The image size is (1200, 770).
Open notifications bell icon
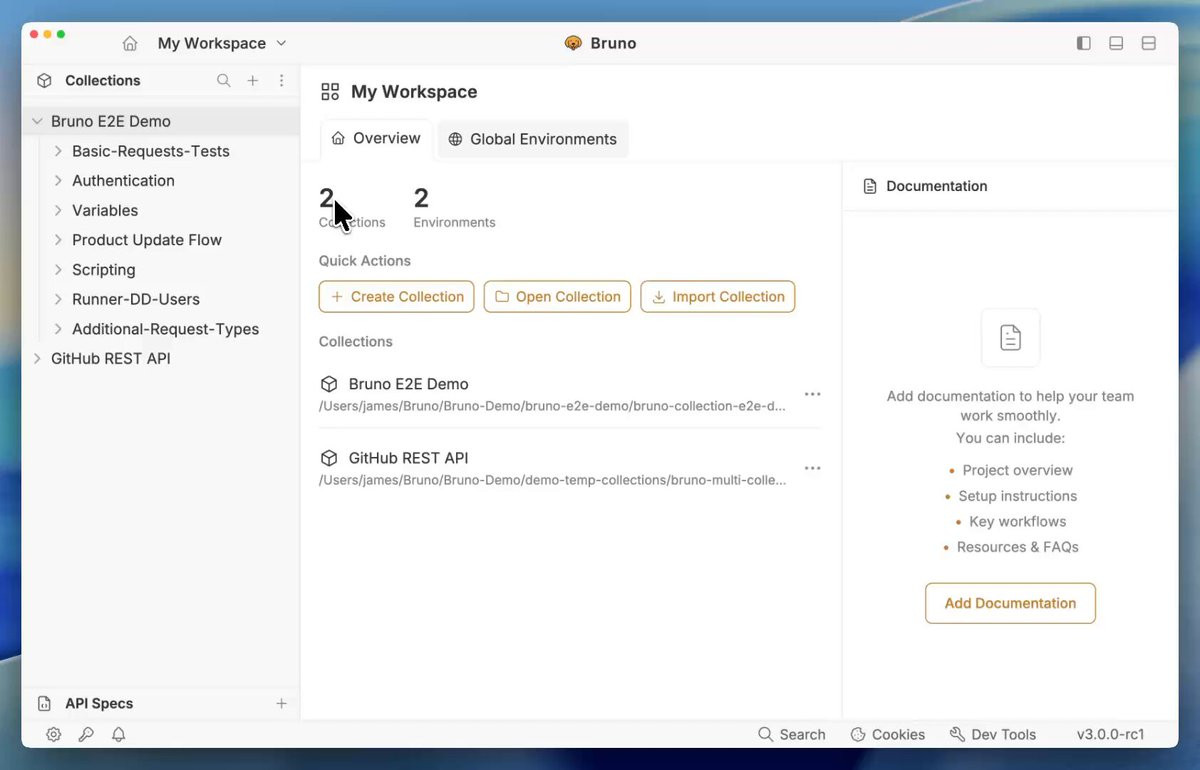(x=118, y=735)
